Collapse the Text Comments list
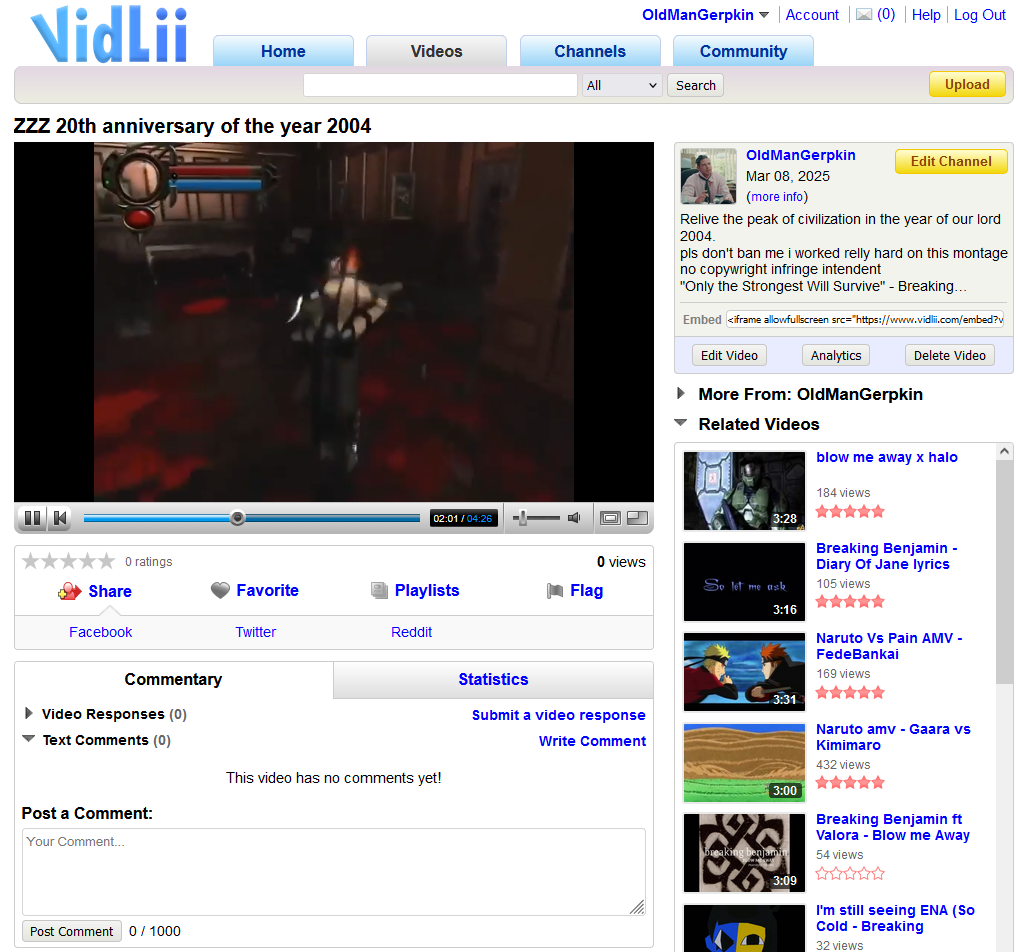1018x952 pixels. [x=29, y=738]
